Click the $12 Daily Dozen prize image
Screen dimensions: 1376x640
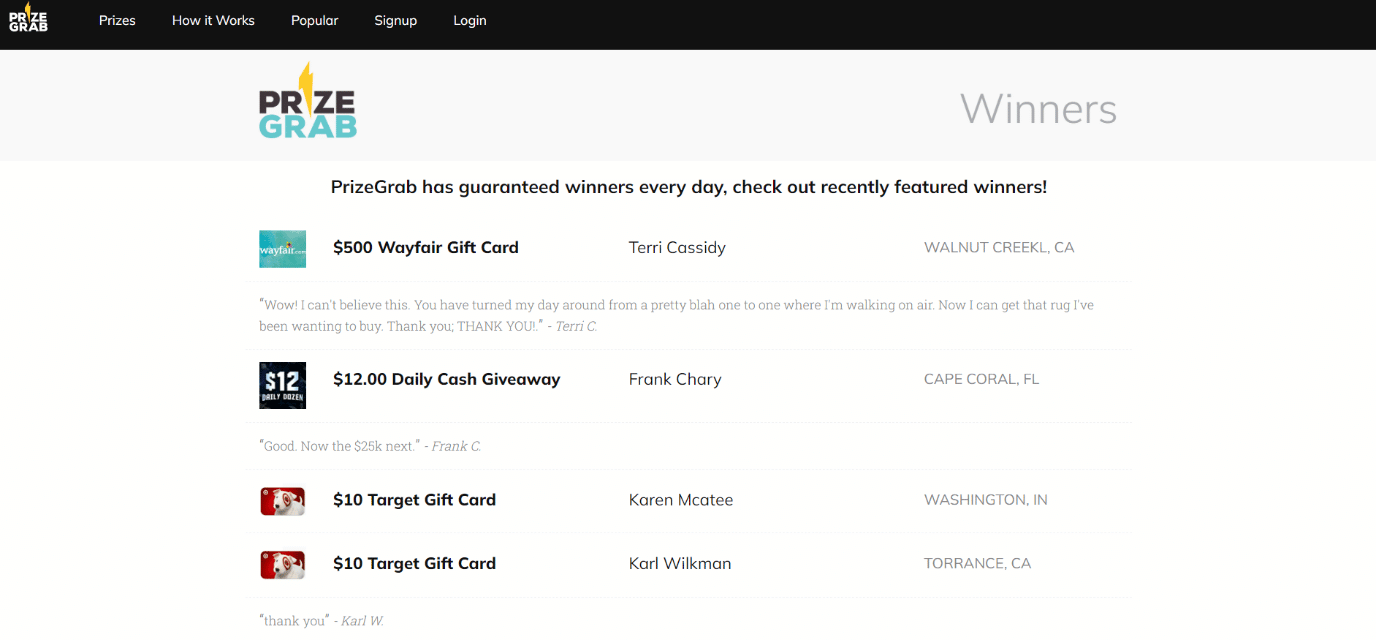click(282, 385)
